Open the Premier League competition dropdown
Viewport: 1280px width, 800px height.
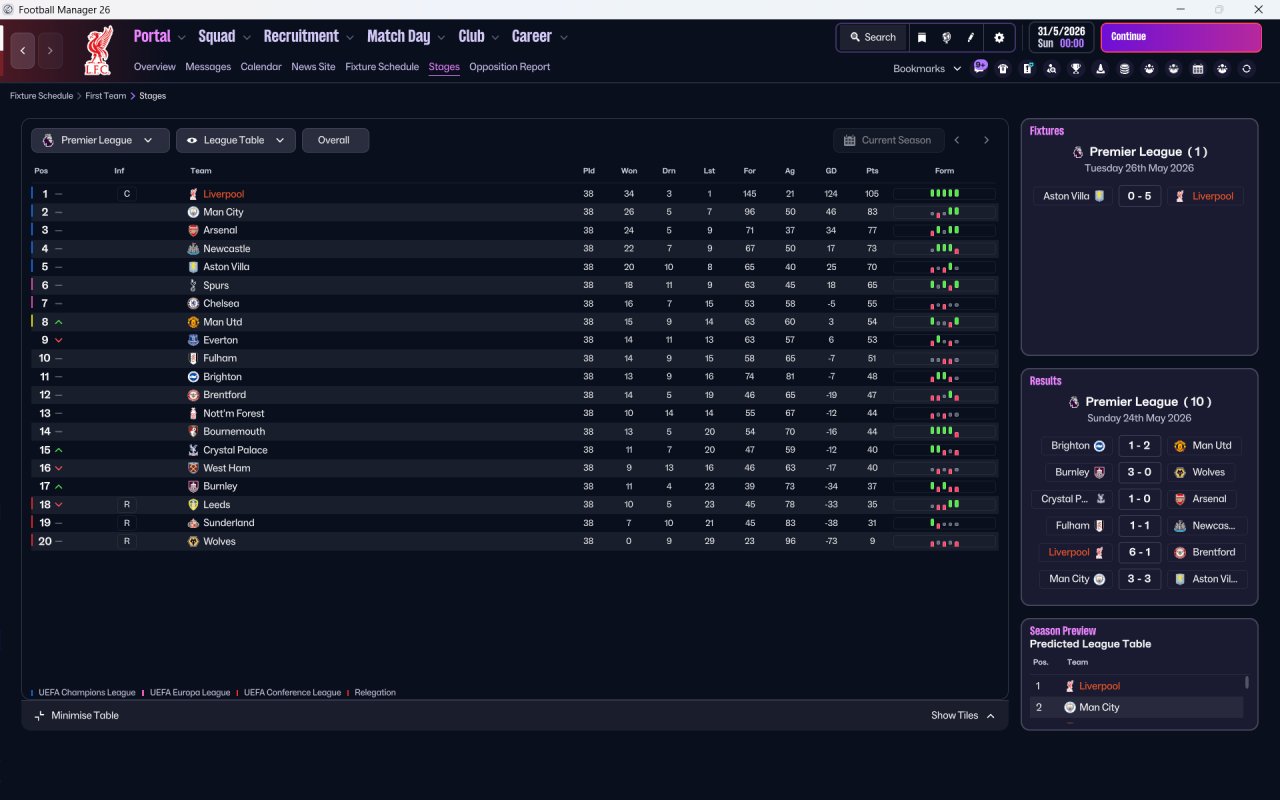coord(99,140)
